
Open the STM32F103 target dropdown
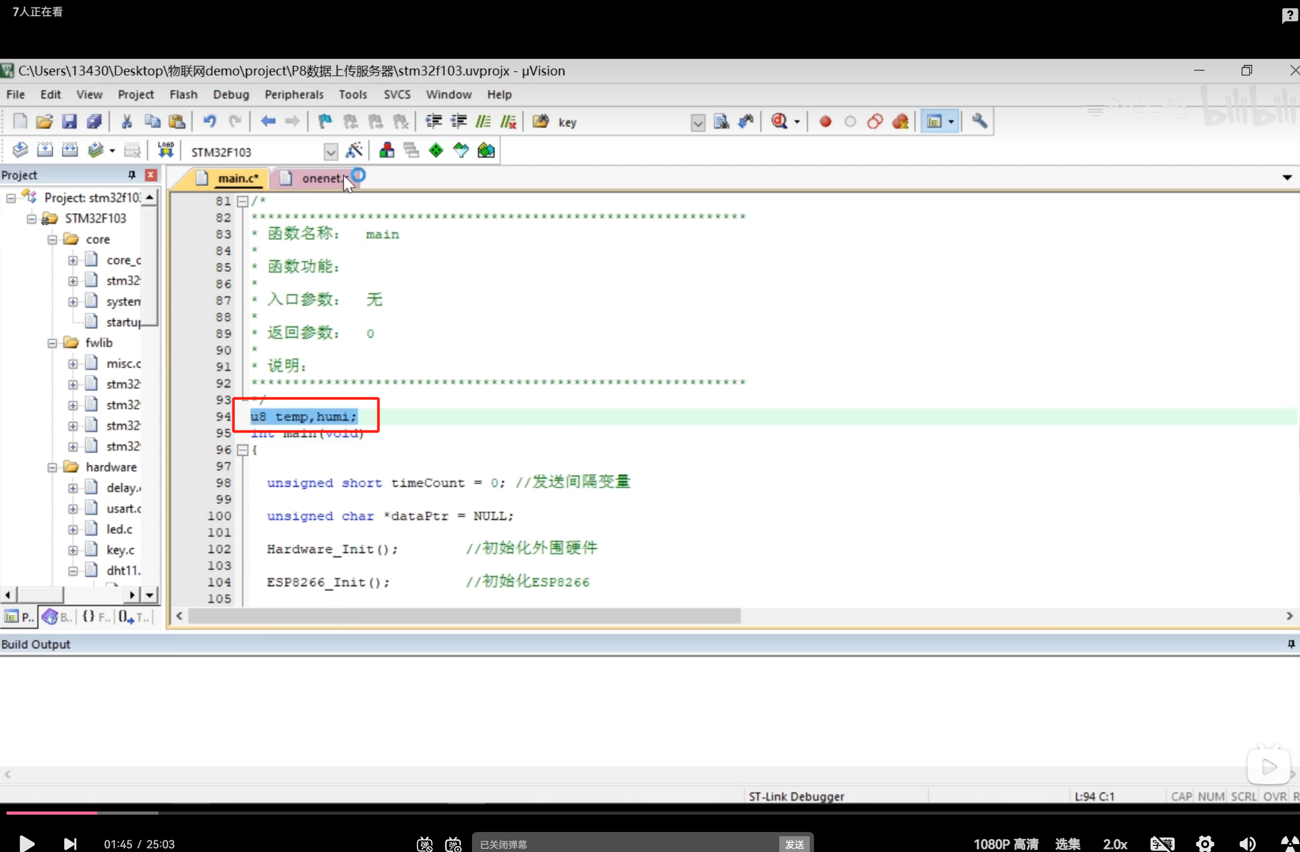point(330,152)
